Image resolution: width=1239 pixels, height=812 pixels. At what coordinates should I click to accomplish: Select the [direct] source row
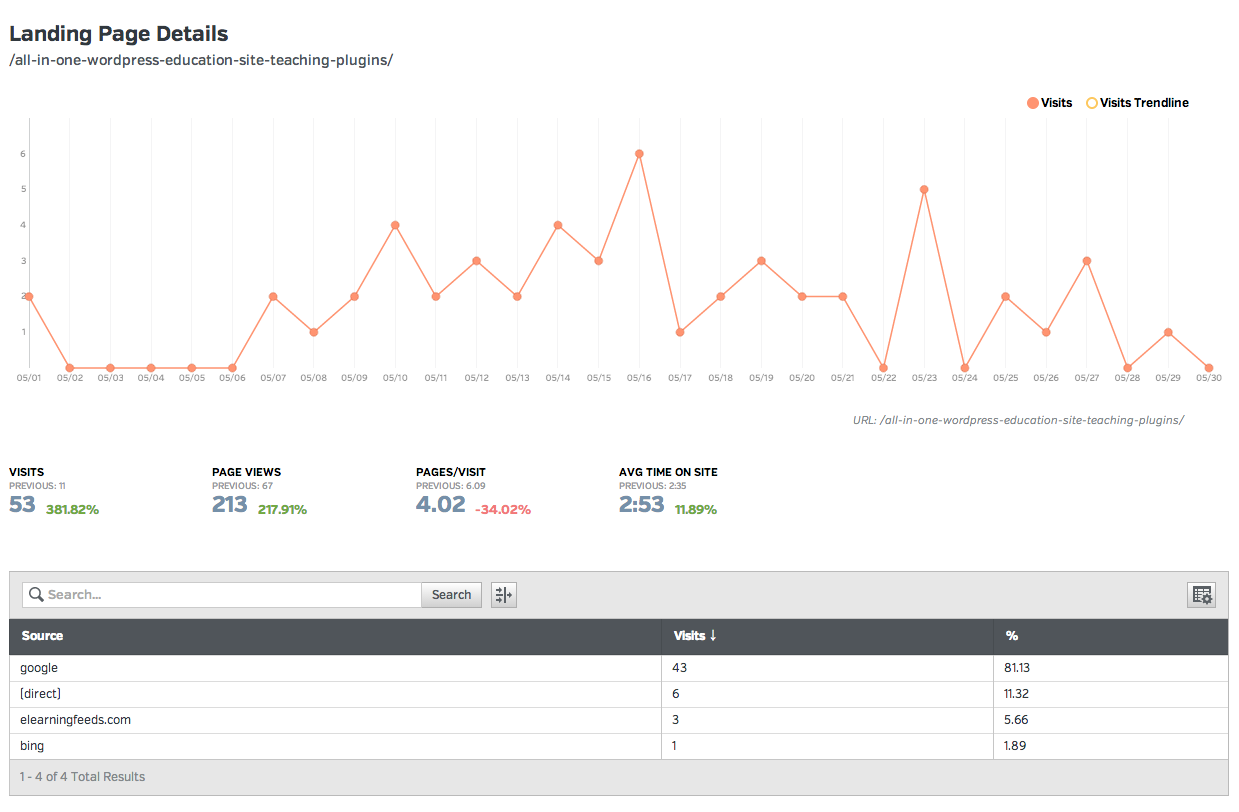[x=41, y=694]
